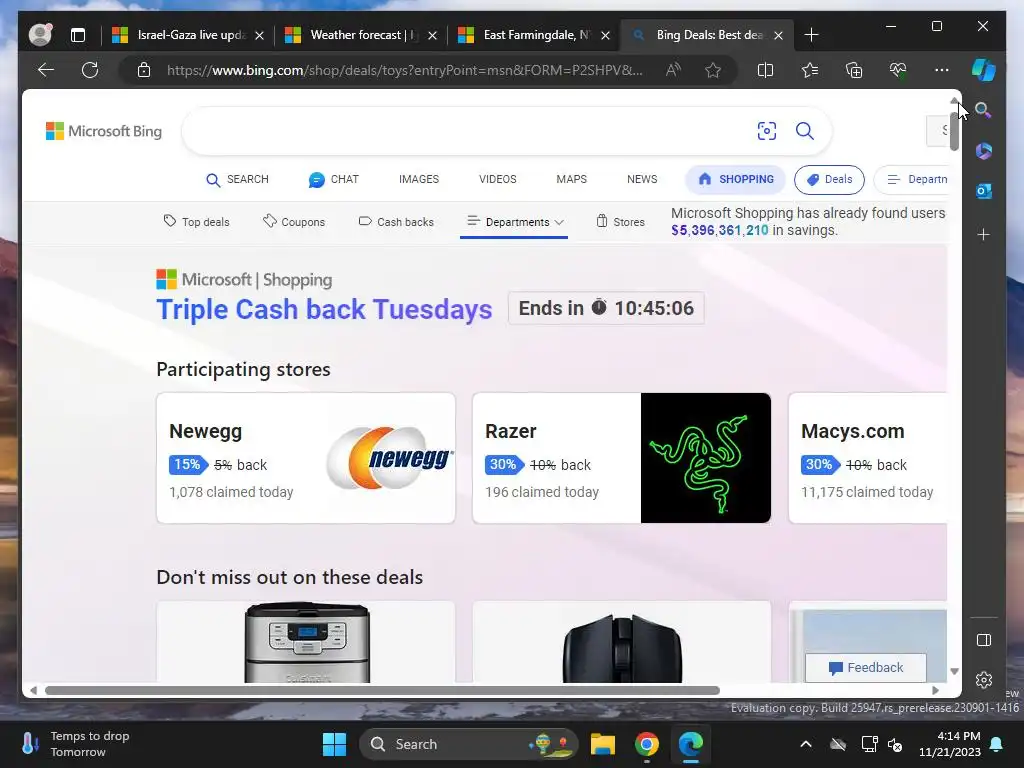Click the browser address bar URL
This screenshot has height=768, width=1024.
(x=405, y=70)
